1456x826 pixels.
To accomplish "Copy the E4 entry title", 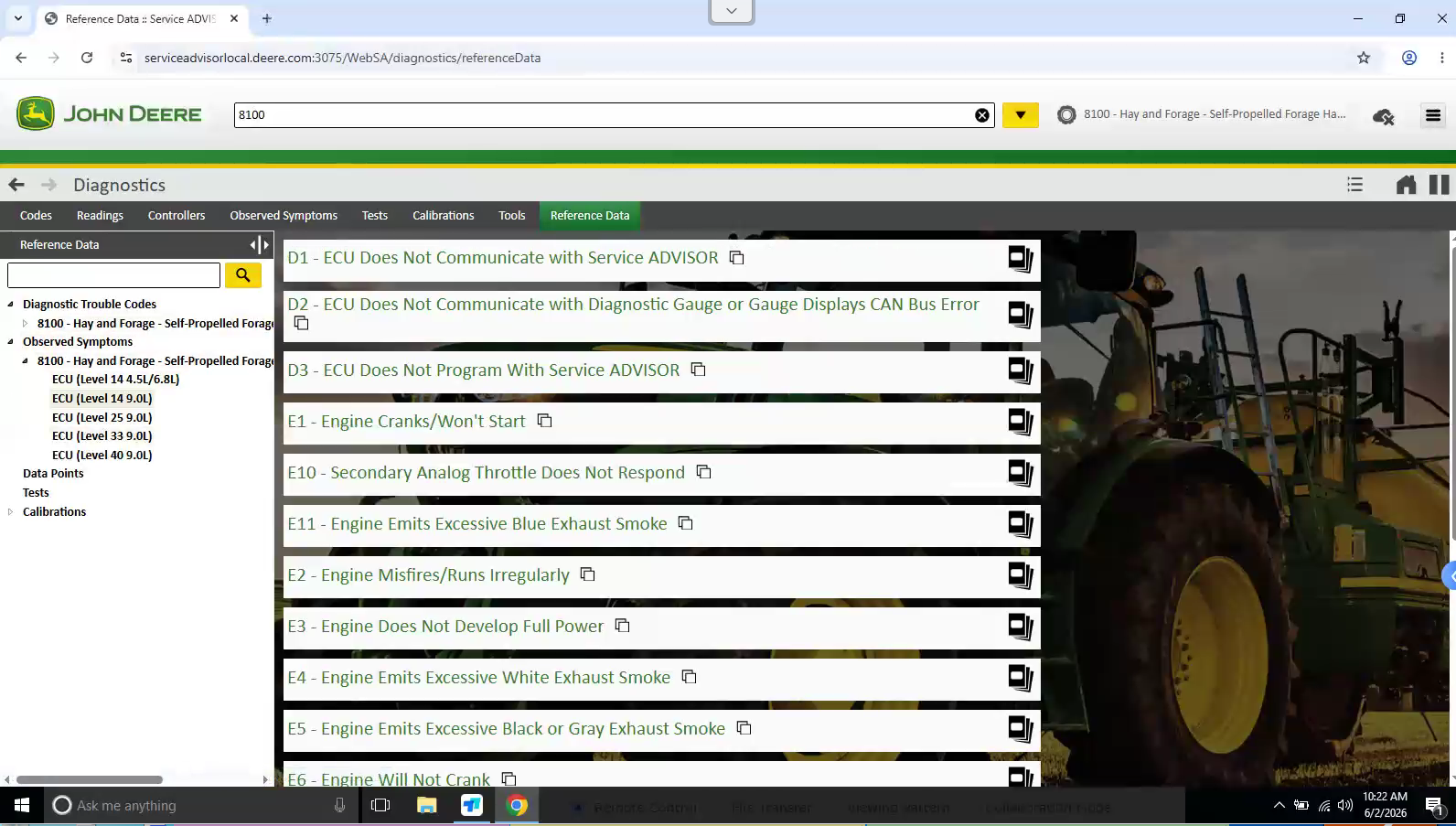I will click(x=689, y=677).
